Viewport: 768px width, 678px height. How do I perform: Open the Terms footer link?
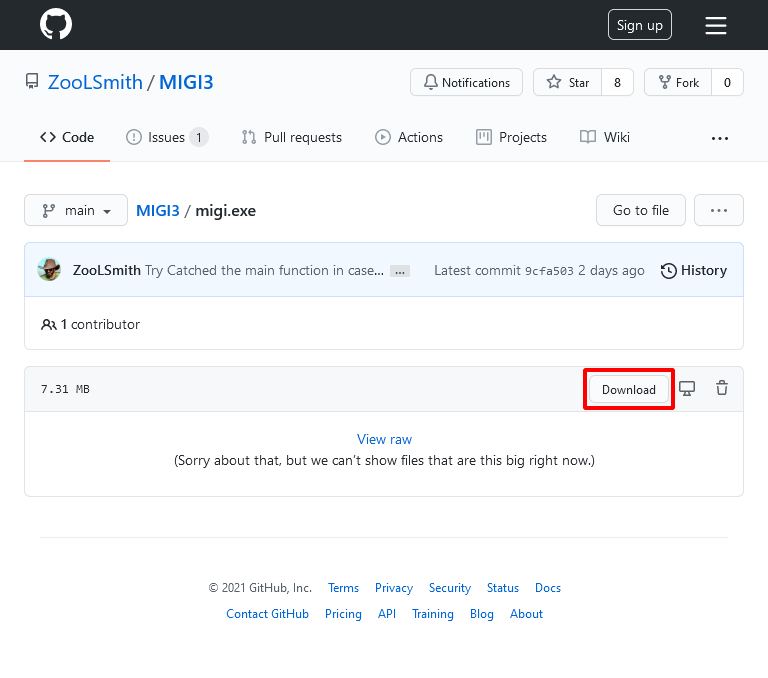343,588
